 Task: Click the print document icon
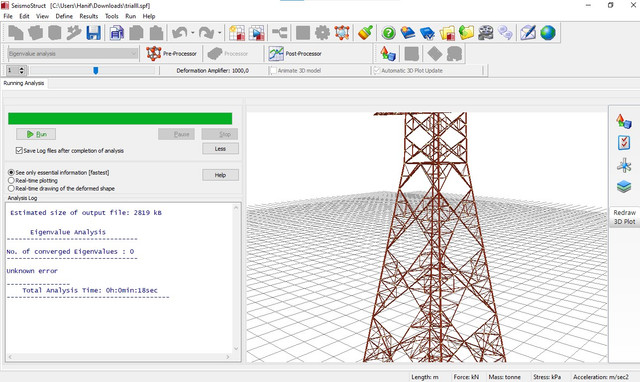click(x=117, y=33)
